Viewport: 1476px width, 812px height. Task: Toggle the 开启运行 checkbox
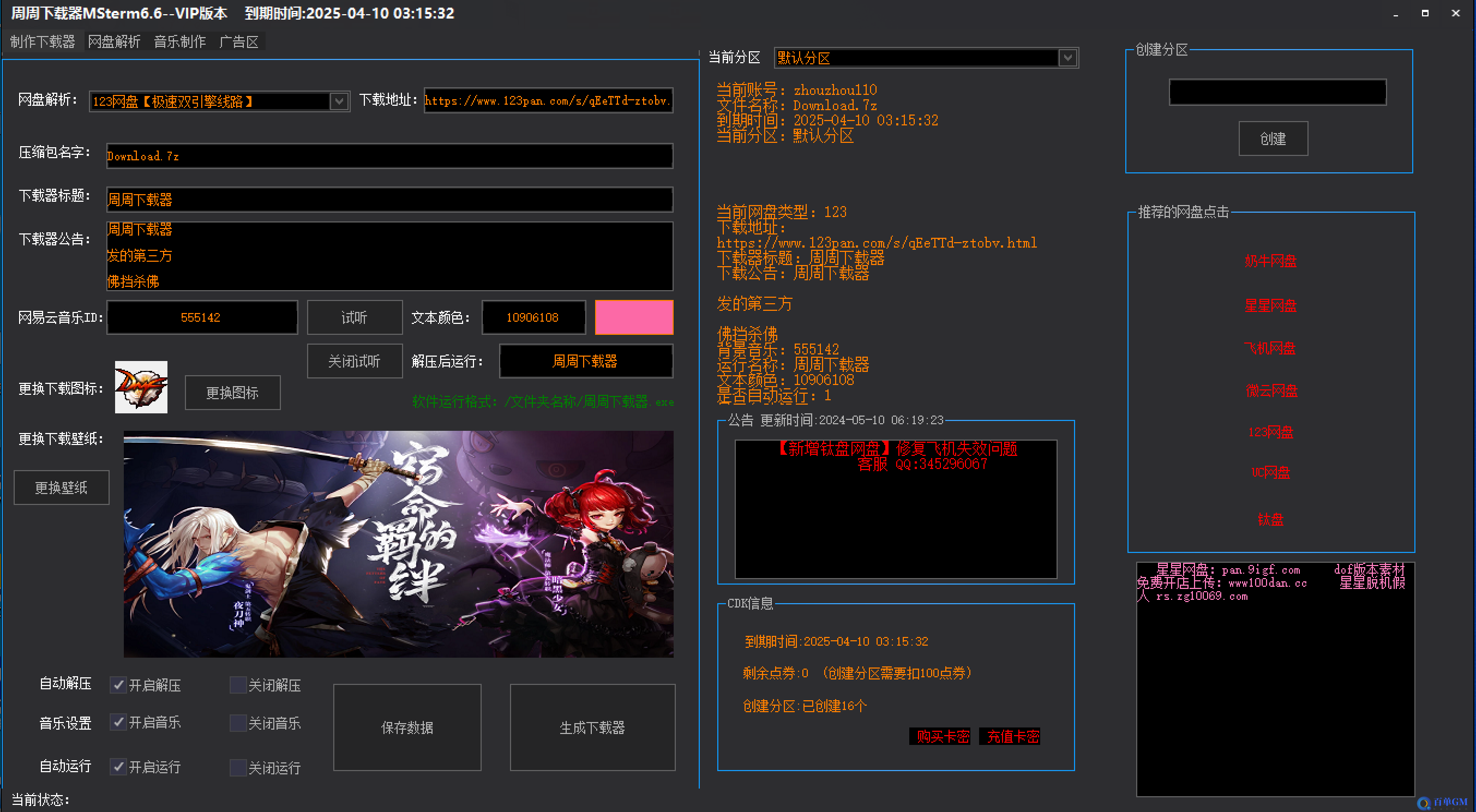[118, 767]
